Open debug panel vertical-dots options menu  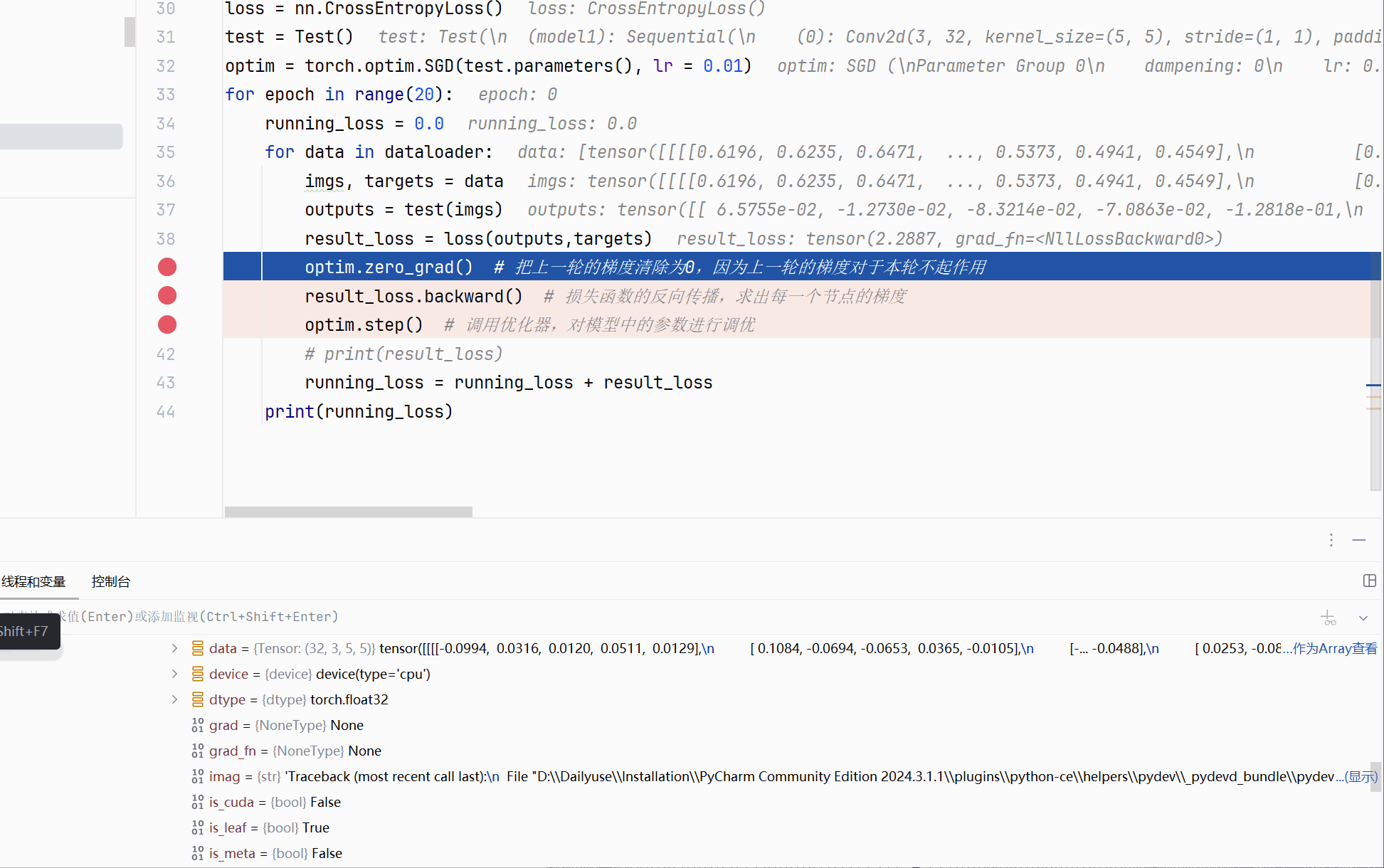(x=1331, y=540)
